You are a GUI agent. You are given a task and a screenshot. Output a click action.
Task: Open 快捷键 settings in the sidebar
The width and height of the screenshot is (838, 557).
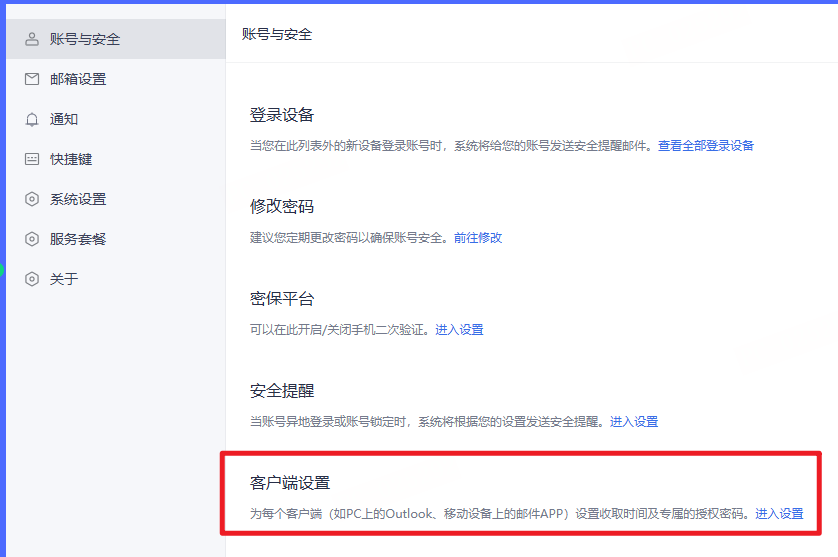(115, 159)
